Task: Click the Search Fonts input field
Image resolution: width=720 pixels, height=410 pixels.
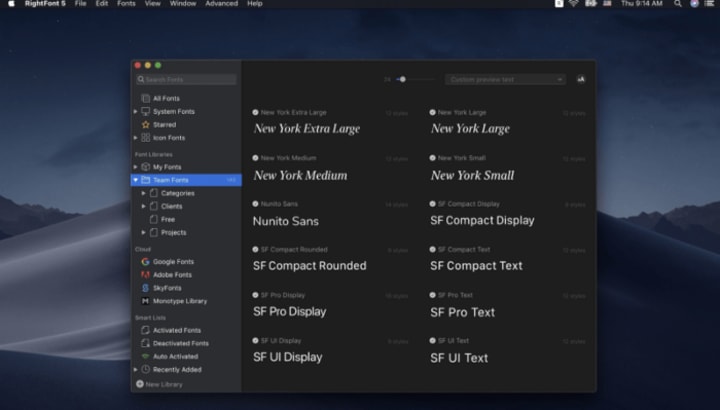Action: pyautogui.click(x=186, y=79)
